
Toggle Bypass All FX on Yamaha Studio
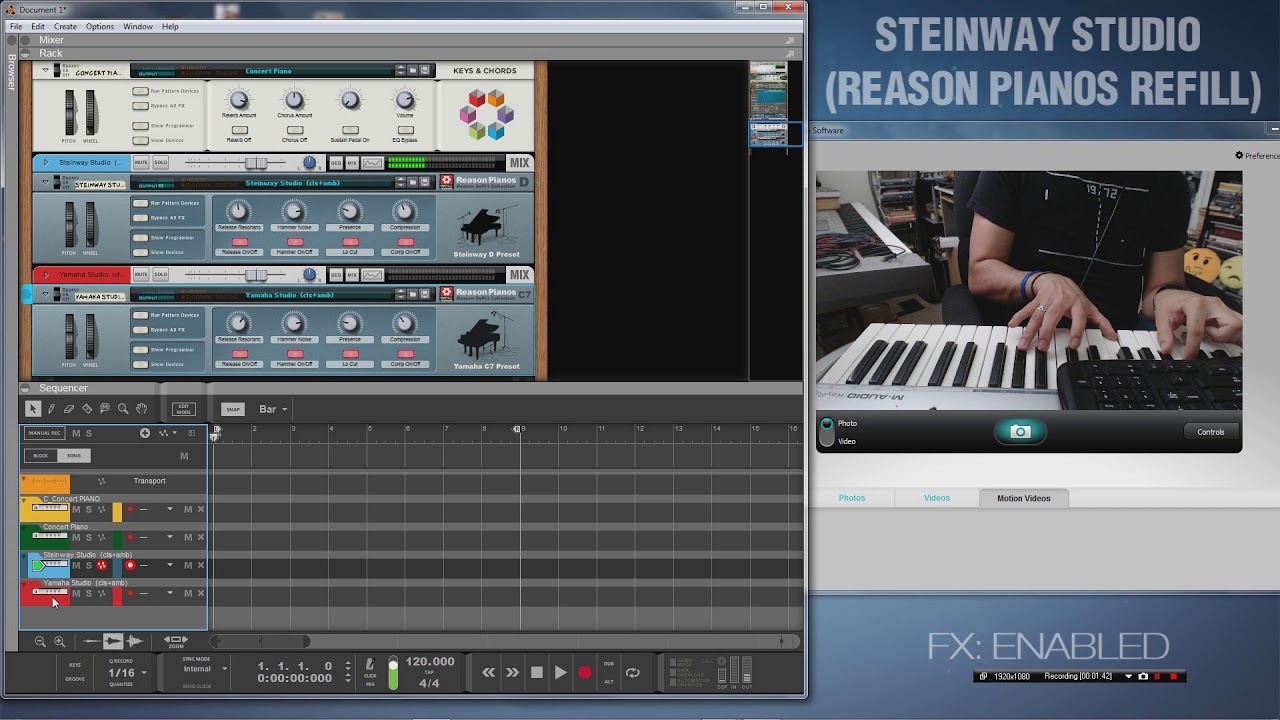click(x=140, y=329)
